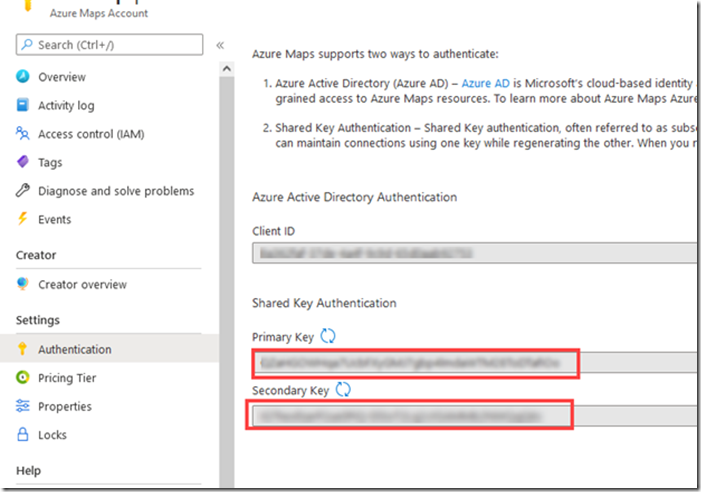The width and height of the screenshot is (701, 492).
Task: Click the purple Tags icon
Action: [x=23, y=161]
